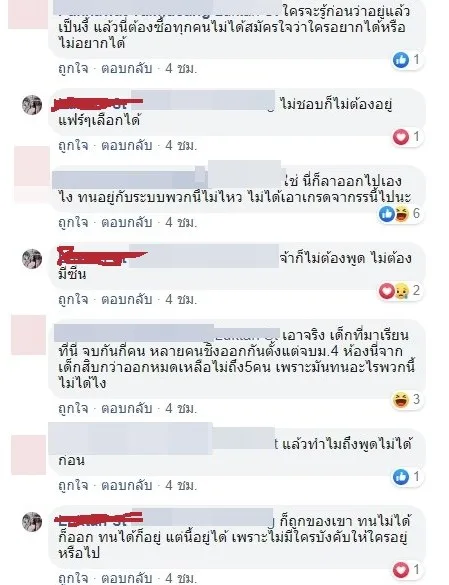The image size is (449, 585).
Task: Open heart reaction on 'แฟร์ๆเลือกได้' comment
Action: [x=401, y=137]
